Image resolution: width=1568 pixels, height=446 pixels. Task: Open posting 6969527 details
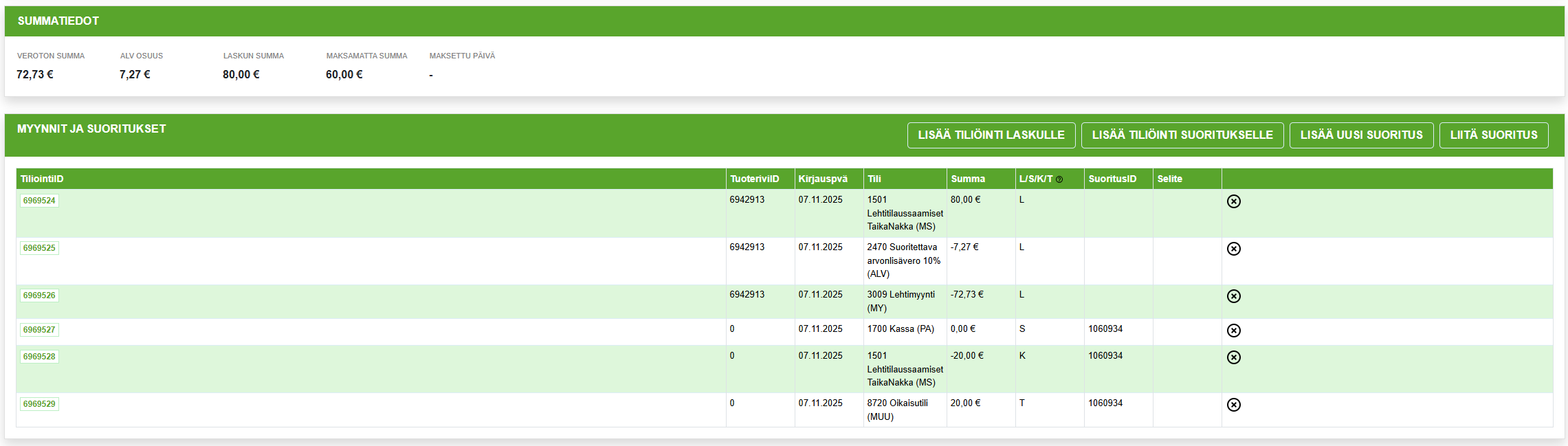click(x=39, y=330)
